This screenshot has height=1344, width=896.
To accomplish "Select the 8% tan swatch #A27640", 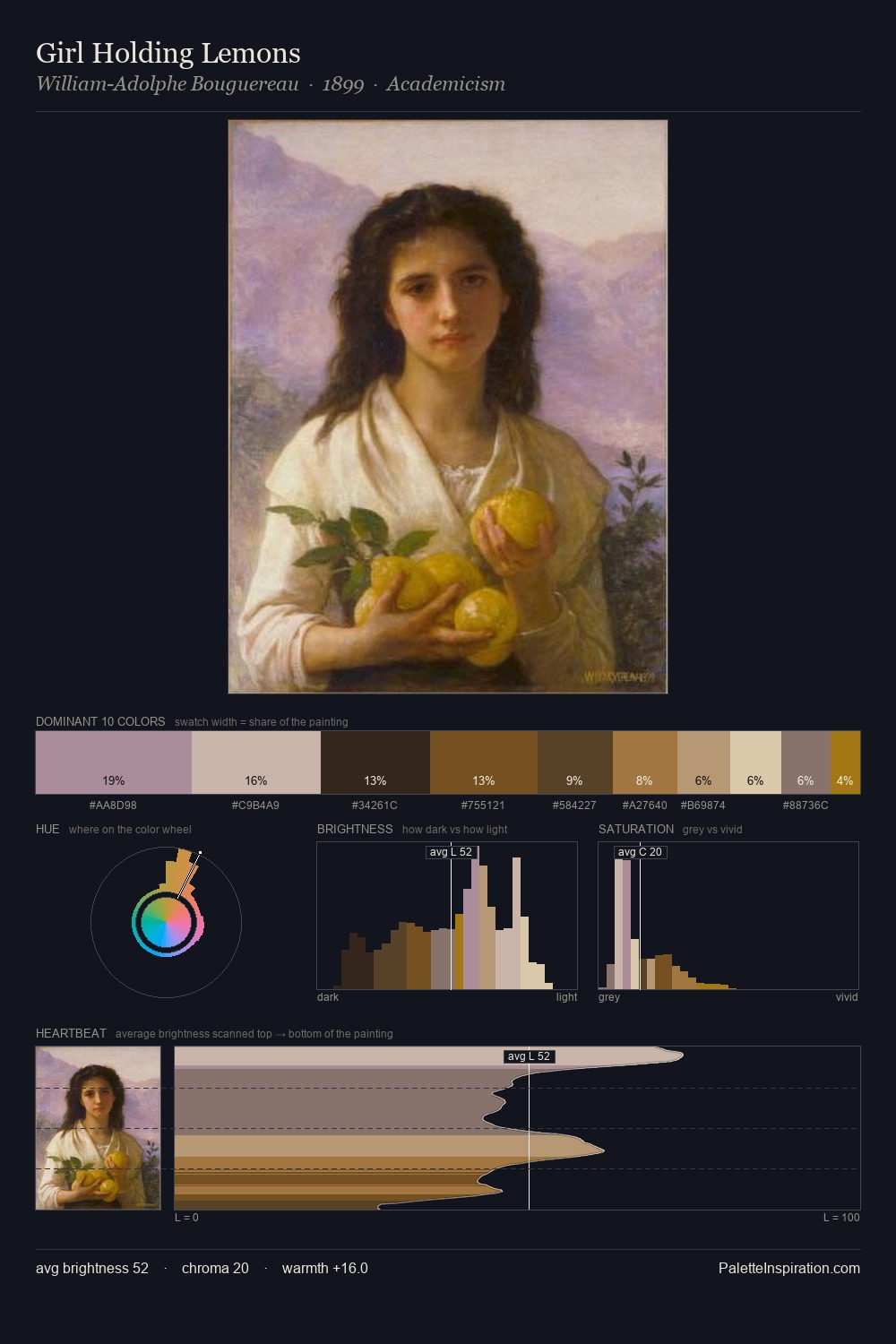I will (645, 762).
